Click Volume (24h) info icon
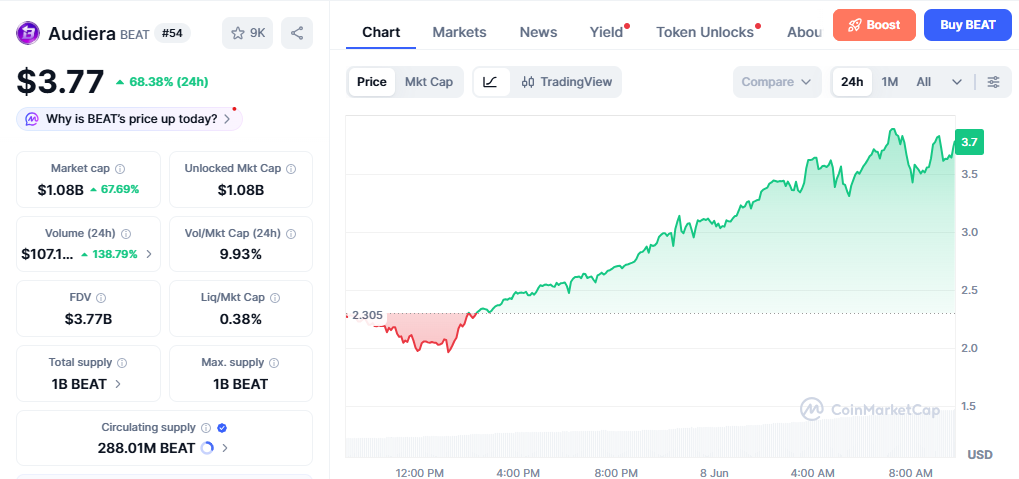Image resolution: width=1019 pixels, height=479 pixels. click(x=126, y=233)
